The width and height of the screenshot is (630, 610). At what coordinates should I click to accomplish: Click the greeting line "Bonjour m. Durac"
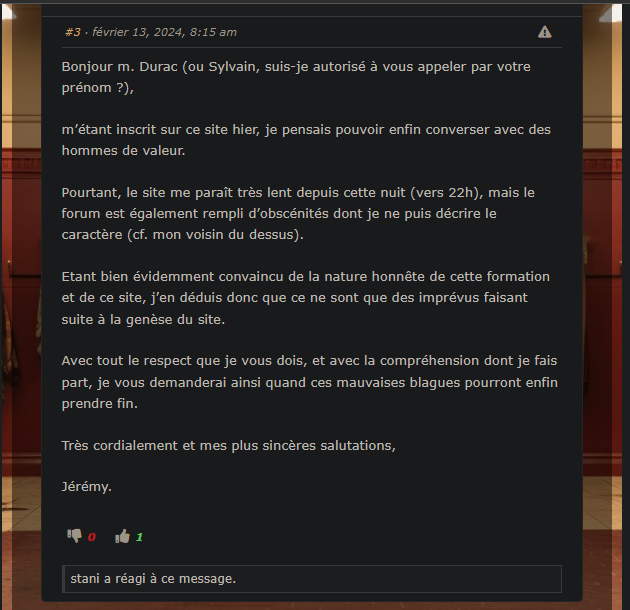pos(120,67)
